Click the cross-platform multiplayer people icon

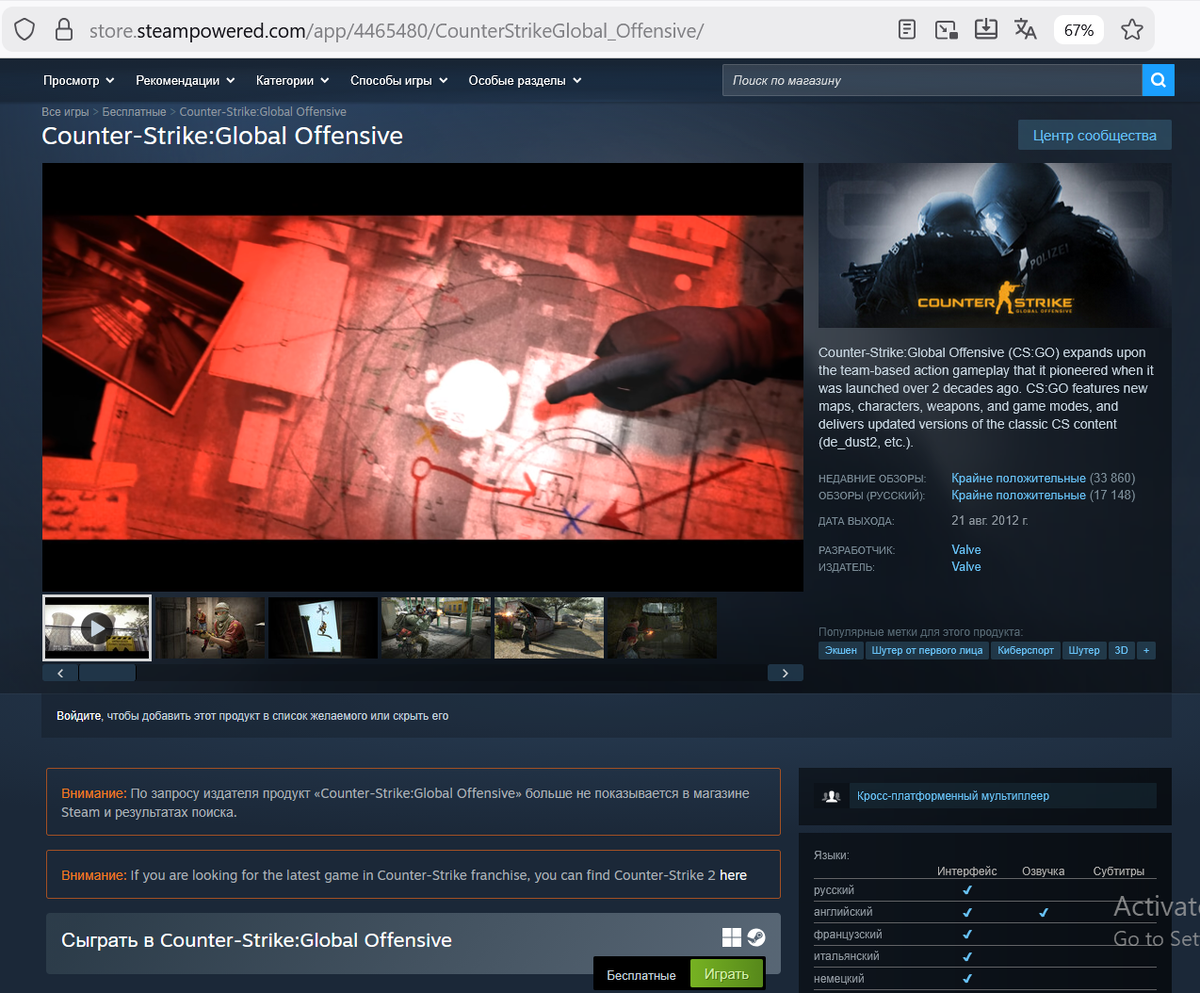pyautogui.click(x=831, y=796)
